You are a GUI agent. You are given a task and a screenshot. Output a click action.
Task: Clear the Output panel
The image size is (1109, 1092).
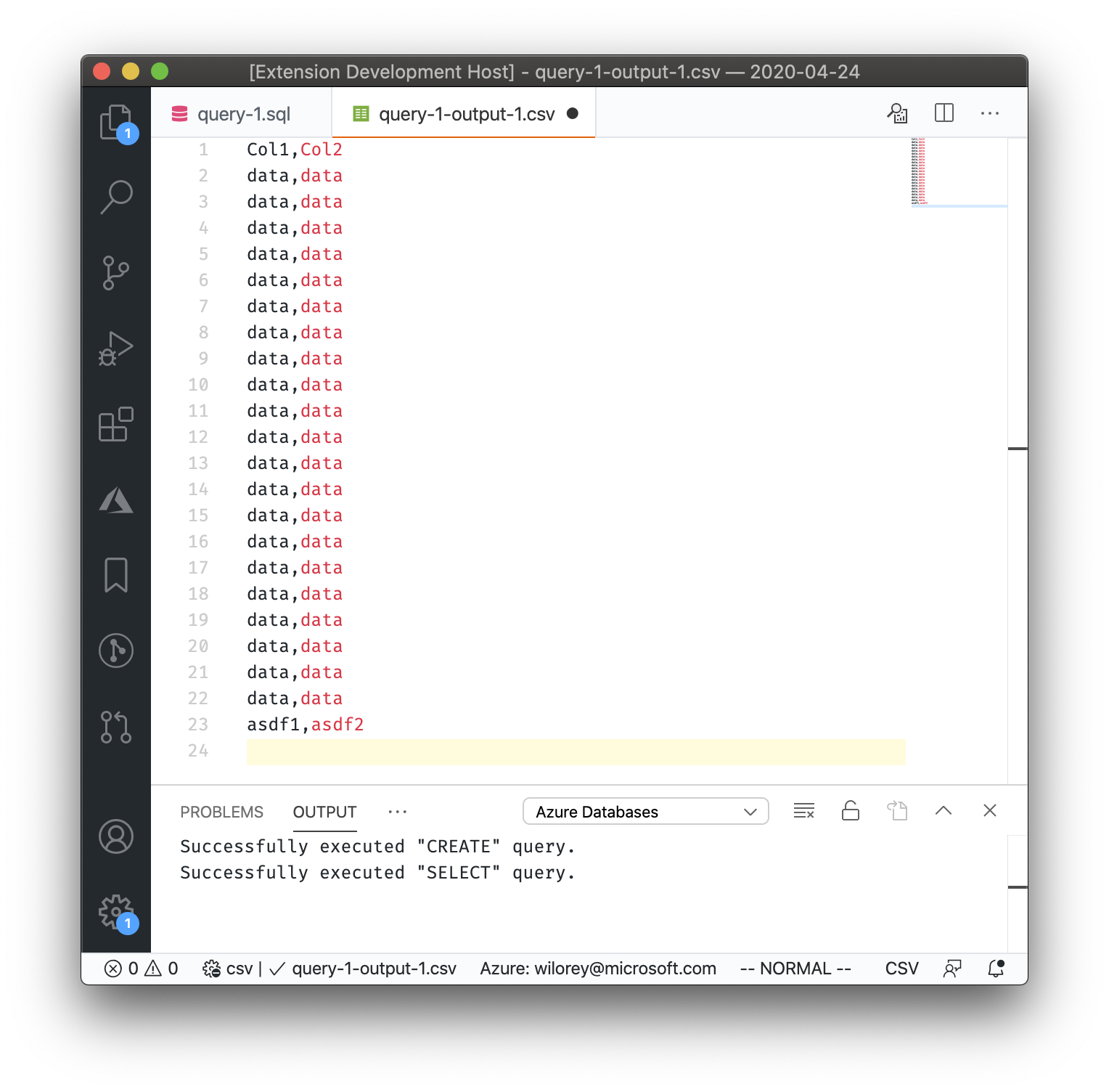coord(803,811)
